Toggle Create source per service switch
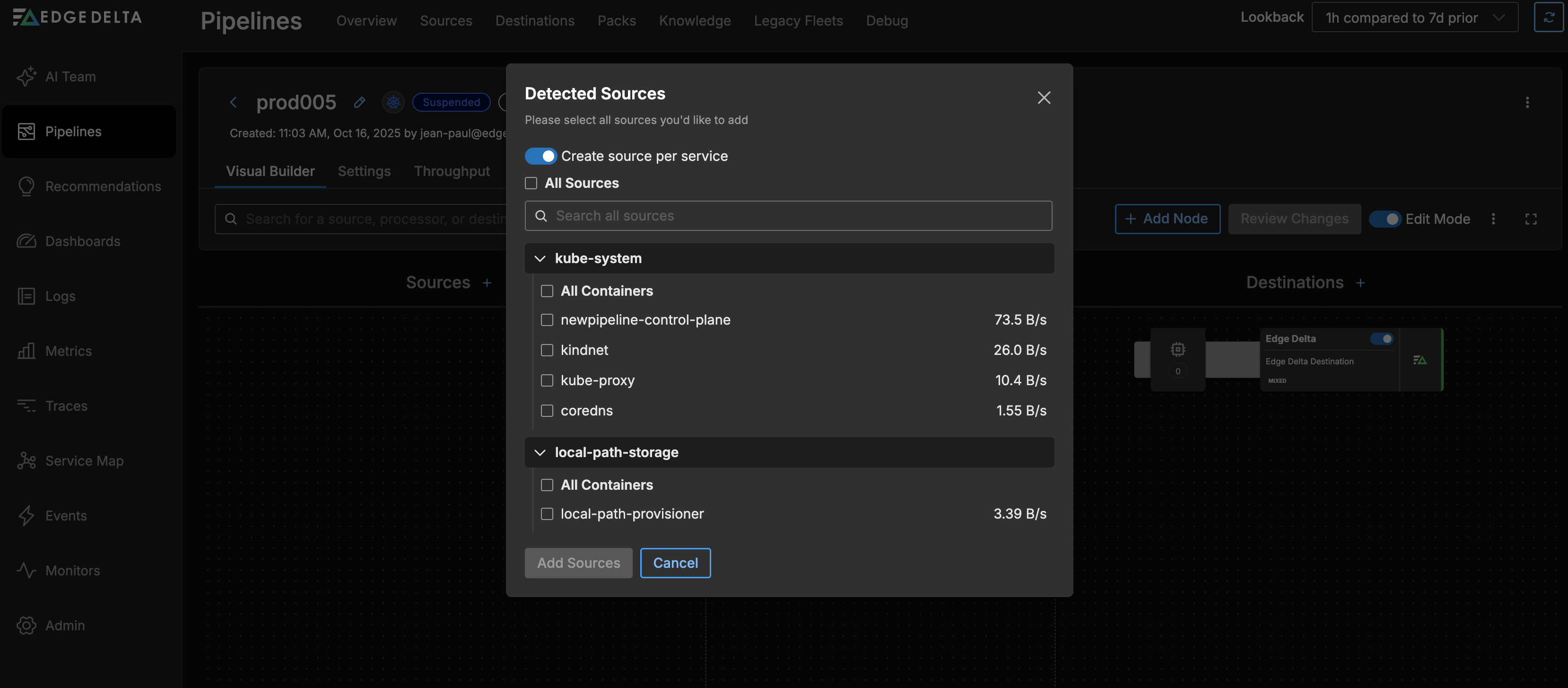The image size is (1568, 688). click(540, 157)
